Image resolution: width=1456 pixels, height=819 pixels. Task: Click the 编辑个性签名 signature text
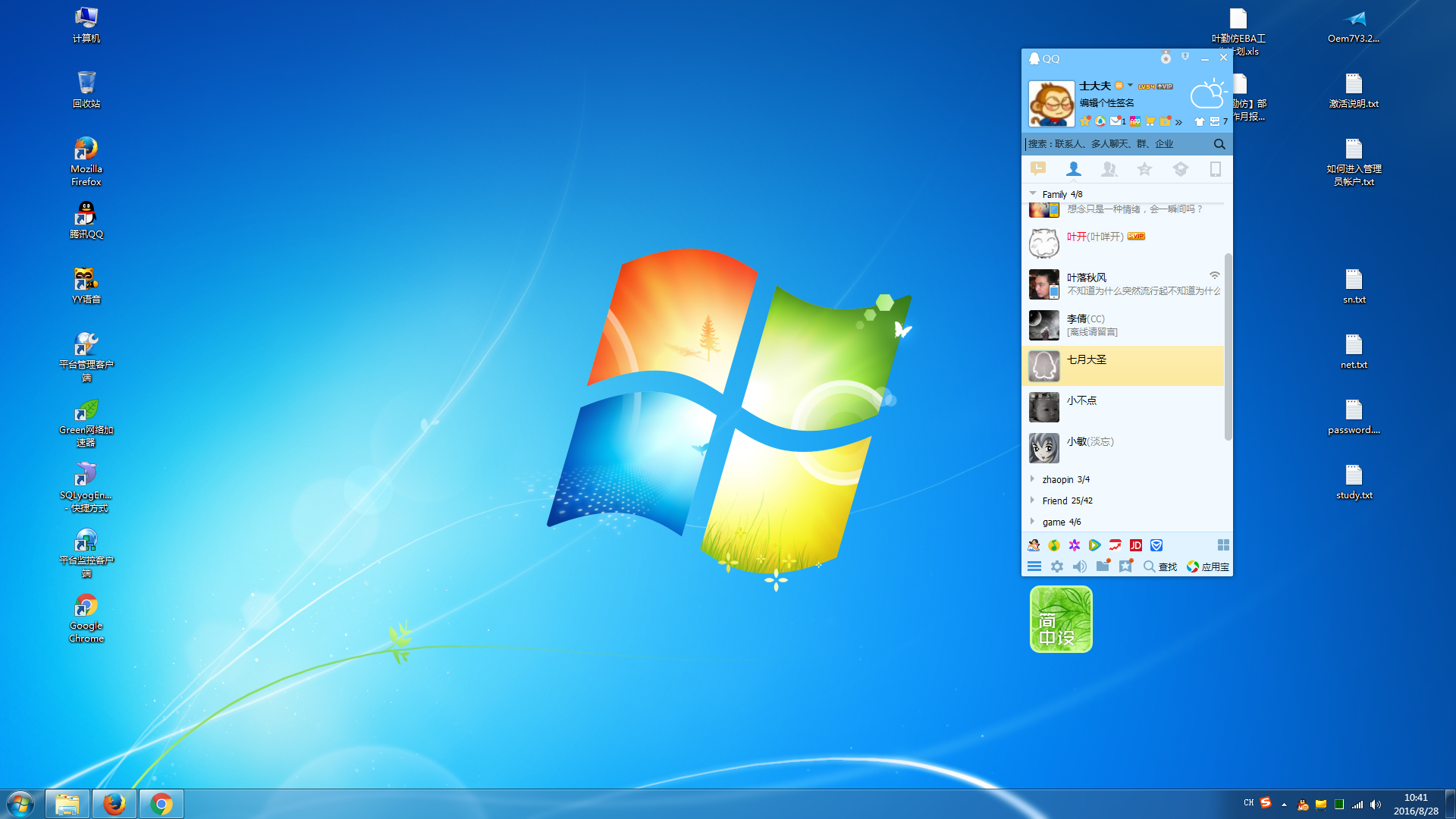[1107, 103]
